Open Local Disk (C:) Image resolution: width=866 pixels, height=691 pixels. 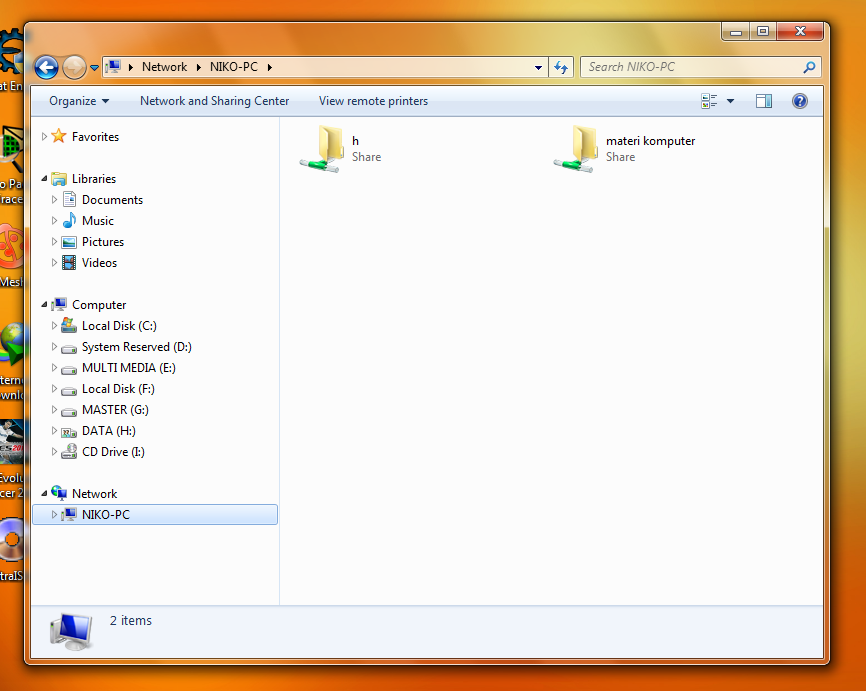coord(119,326)
